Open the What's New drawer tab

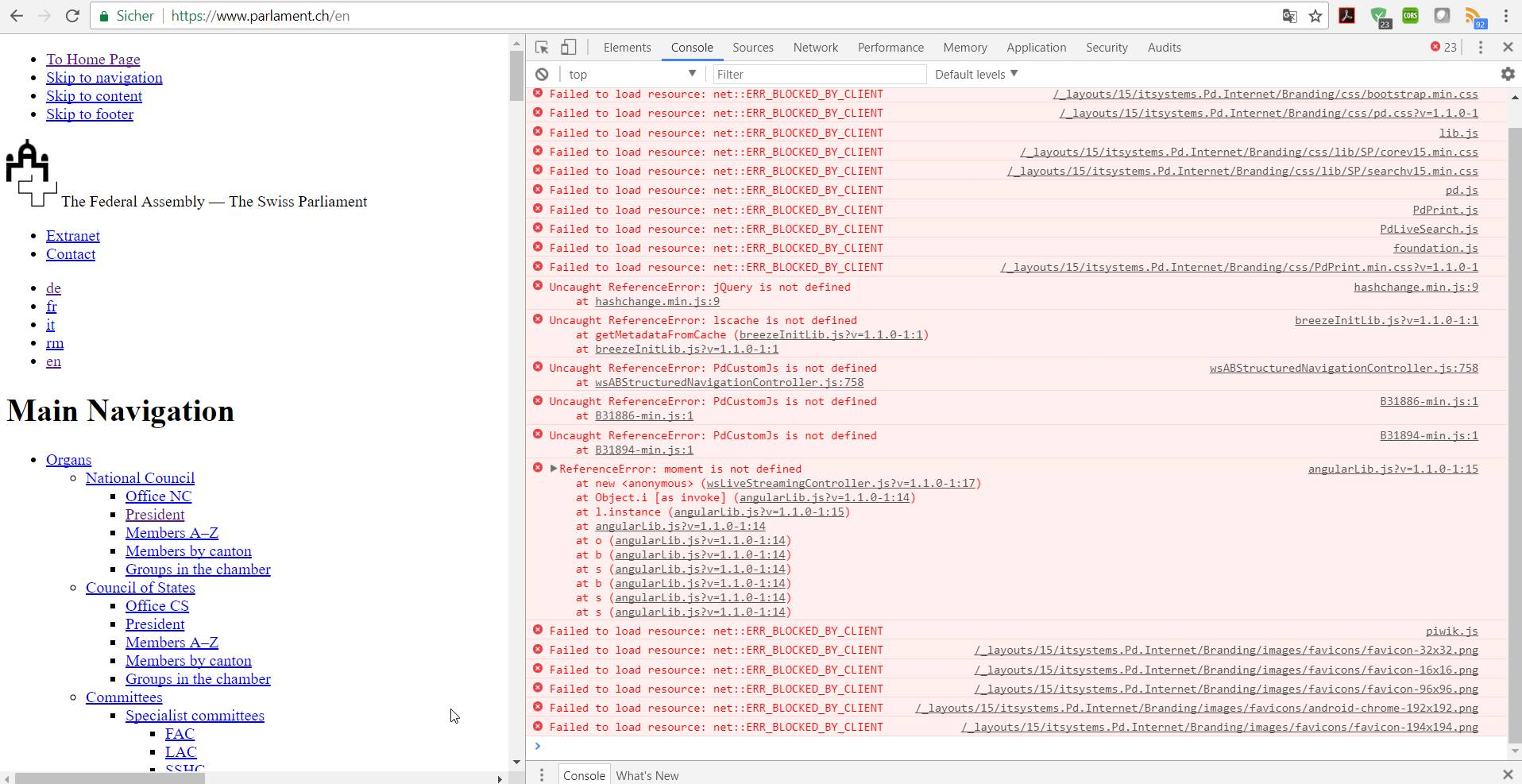tap(647, 774)
